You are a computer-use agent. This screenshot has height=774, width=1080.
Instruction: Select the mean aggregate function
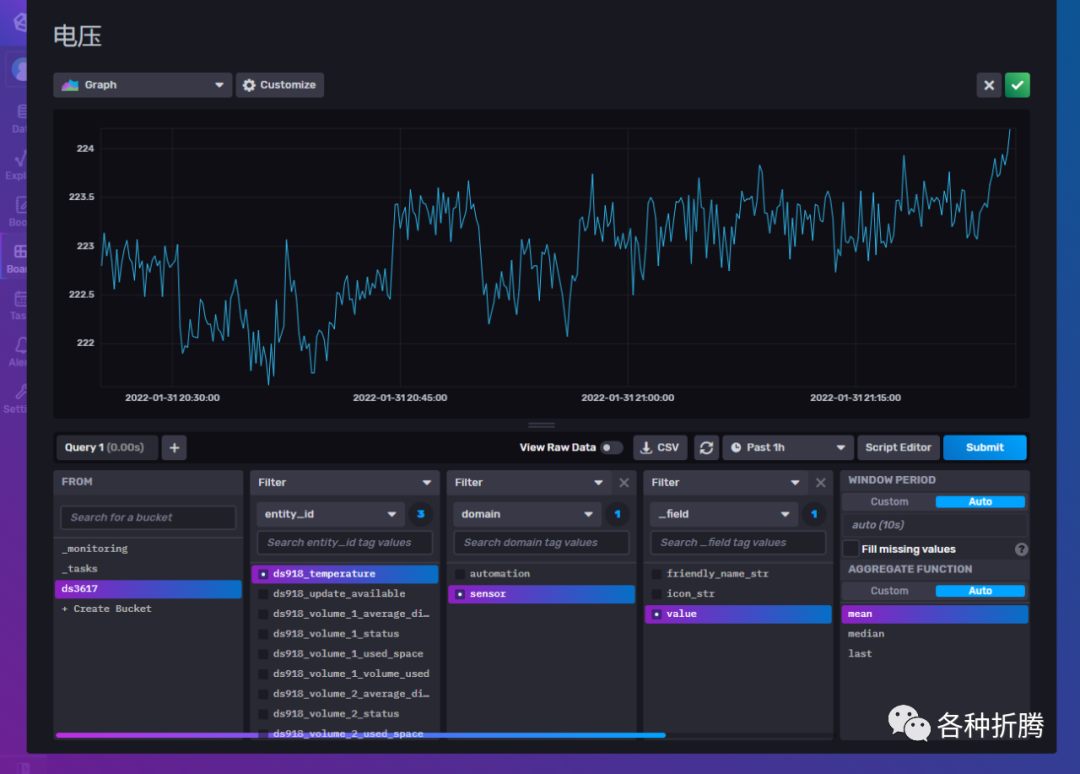click(935, 614)
